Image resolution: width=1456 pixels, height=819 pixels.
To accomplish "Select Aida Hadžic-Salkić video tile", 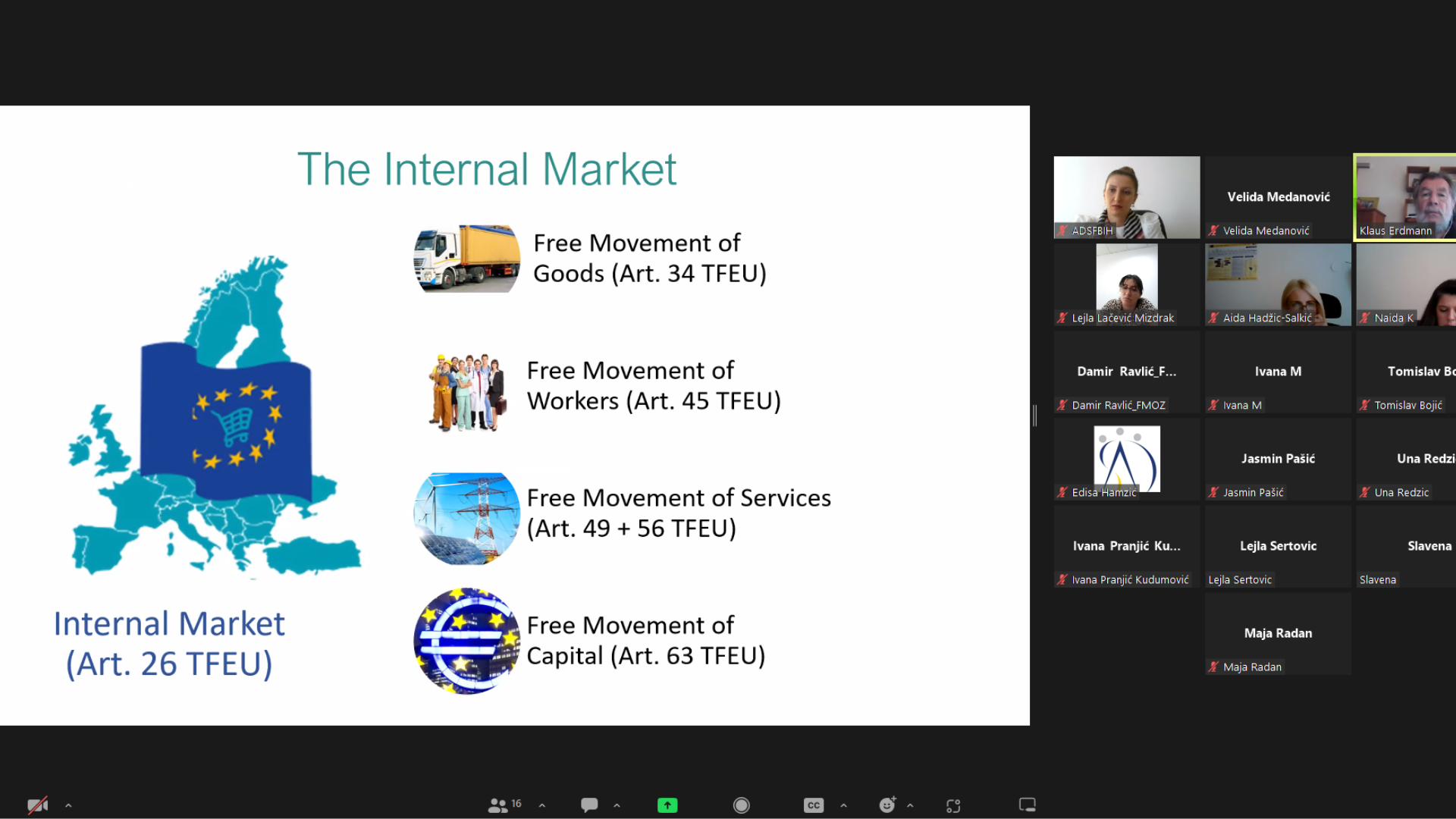I will pyautogui.click(x=1278, y=284).
